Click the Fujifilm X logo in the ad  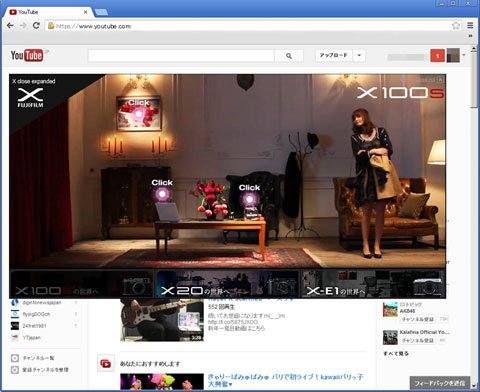pyautogui.click(x=30, y=98)
